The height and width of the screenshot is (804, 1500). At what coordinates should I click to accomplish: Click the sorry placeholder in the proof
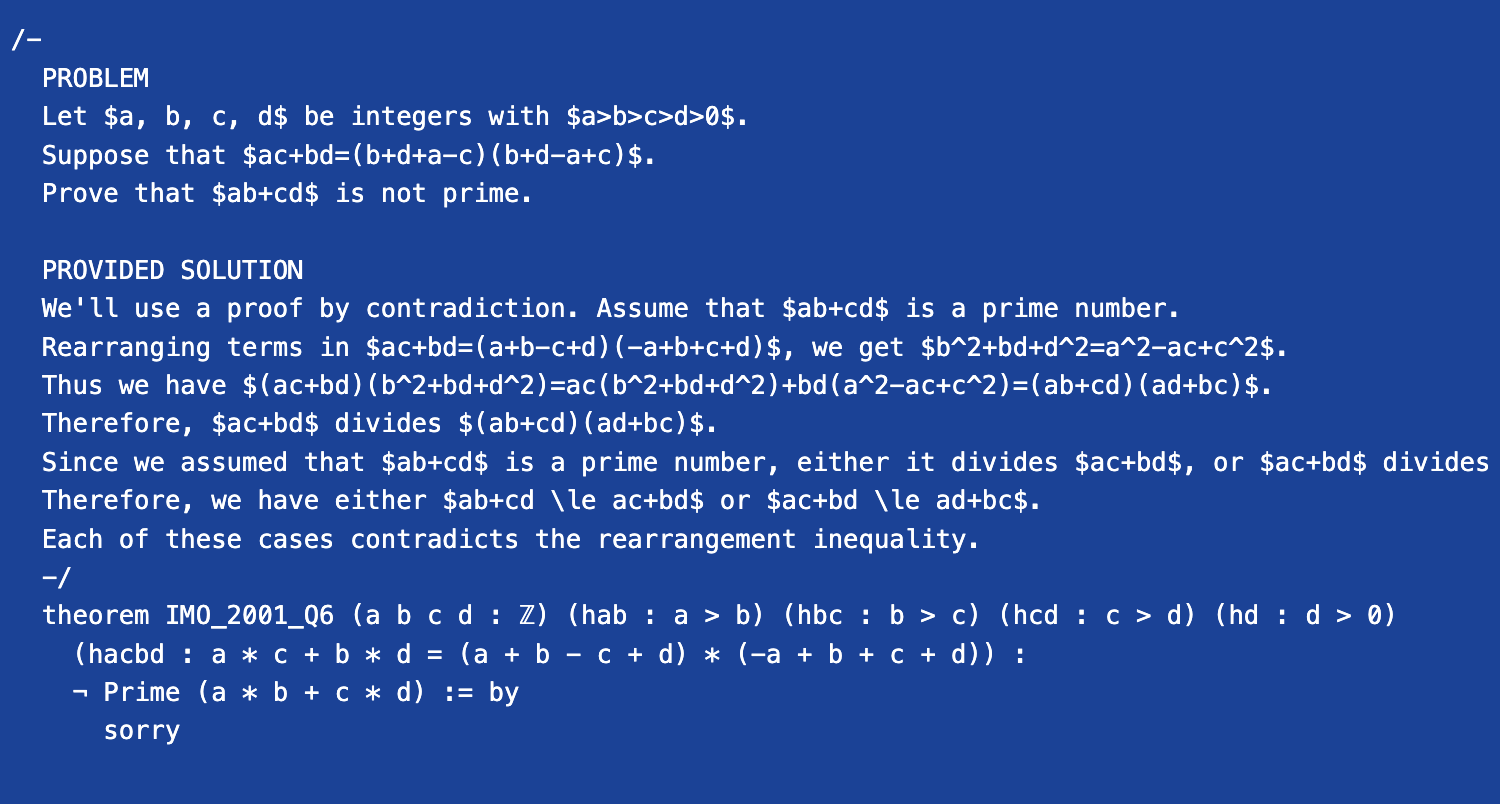pos(141,731)
